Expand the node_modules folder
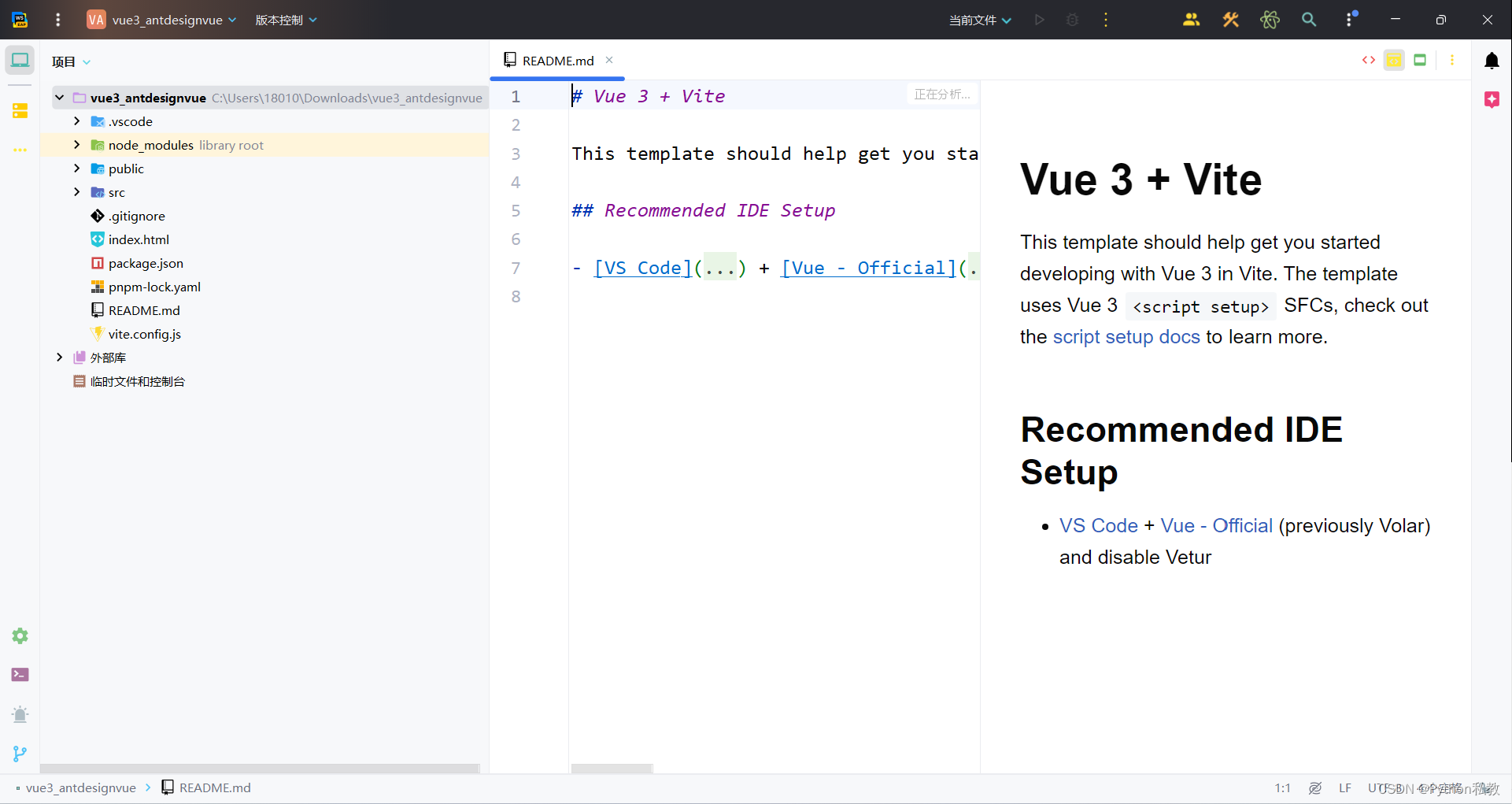The width and height of the screenshot is (1512, 804). (76, 145)
